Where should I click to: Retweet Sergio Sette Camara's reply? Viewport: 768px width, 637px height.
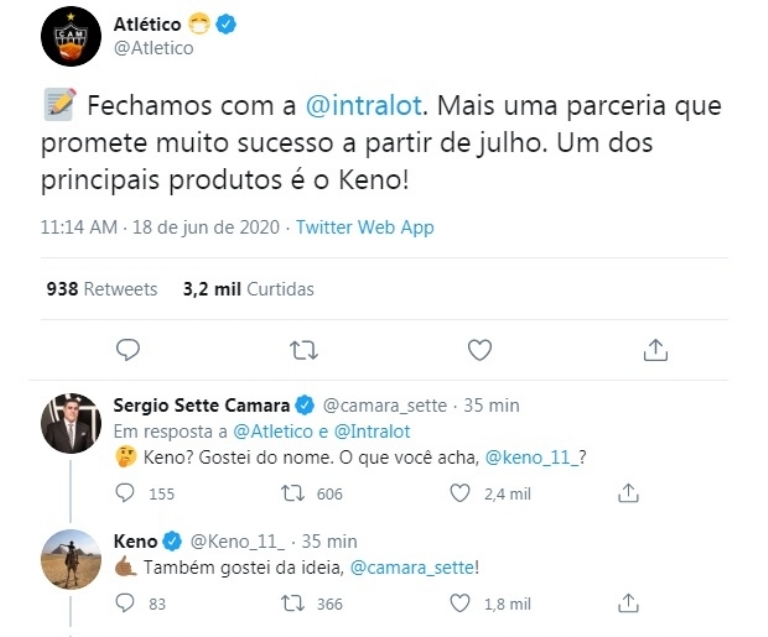293,493
